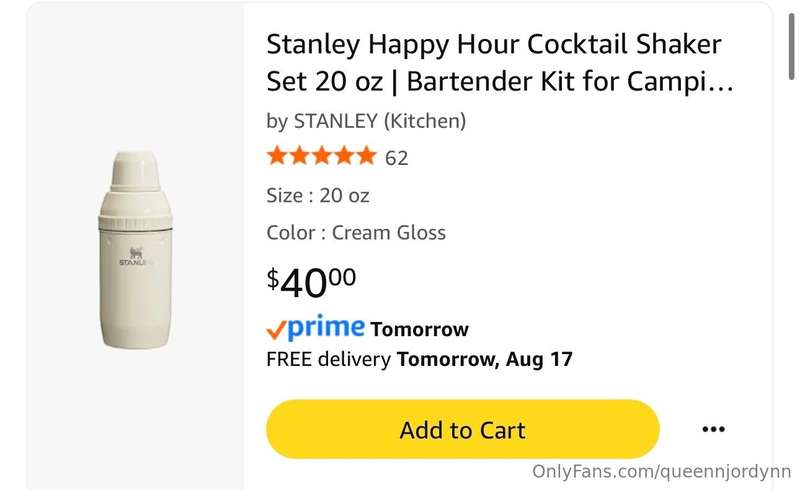Click the middle rating star
Screen dimensions: 800x490
pos(322,156)
